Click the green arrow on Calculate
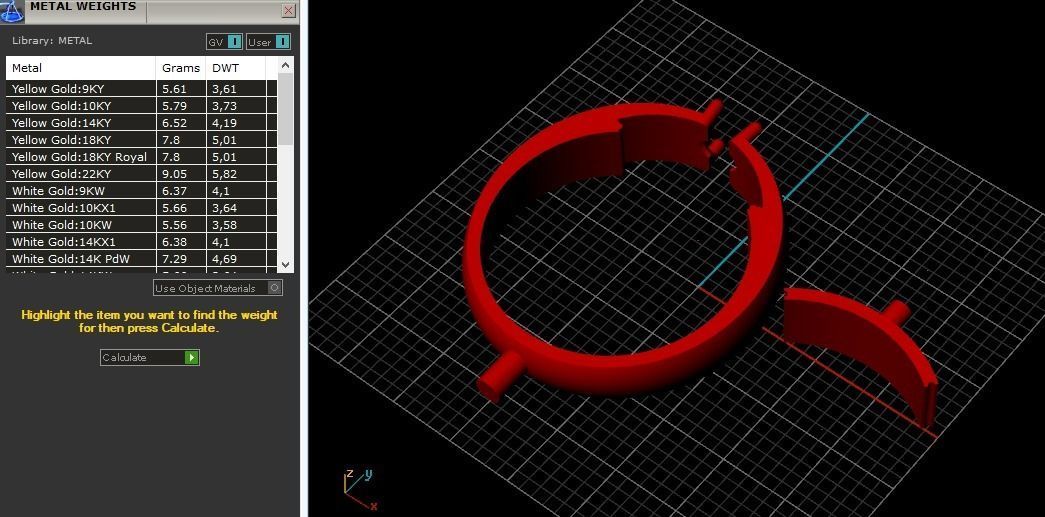This screenshot has height=517, width=1045. 192,358
